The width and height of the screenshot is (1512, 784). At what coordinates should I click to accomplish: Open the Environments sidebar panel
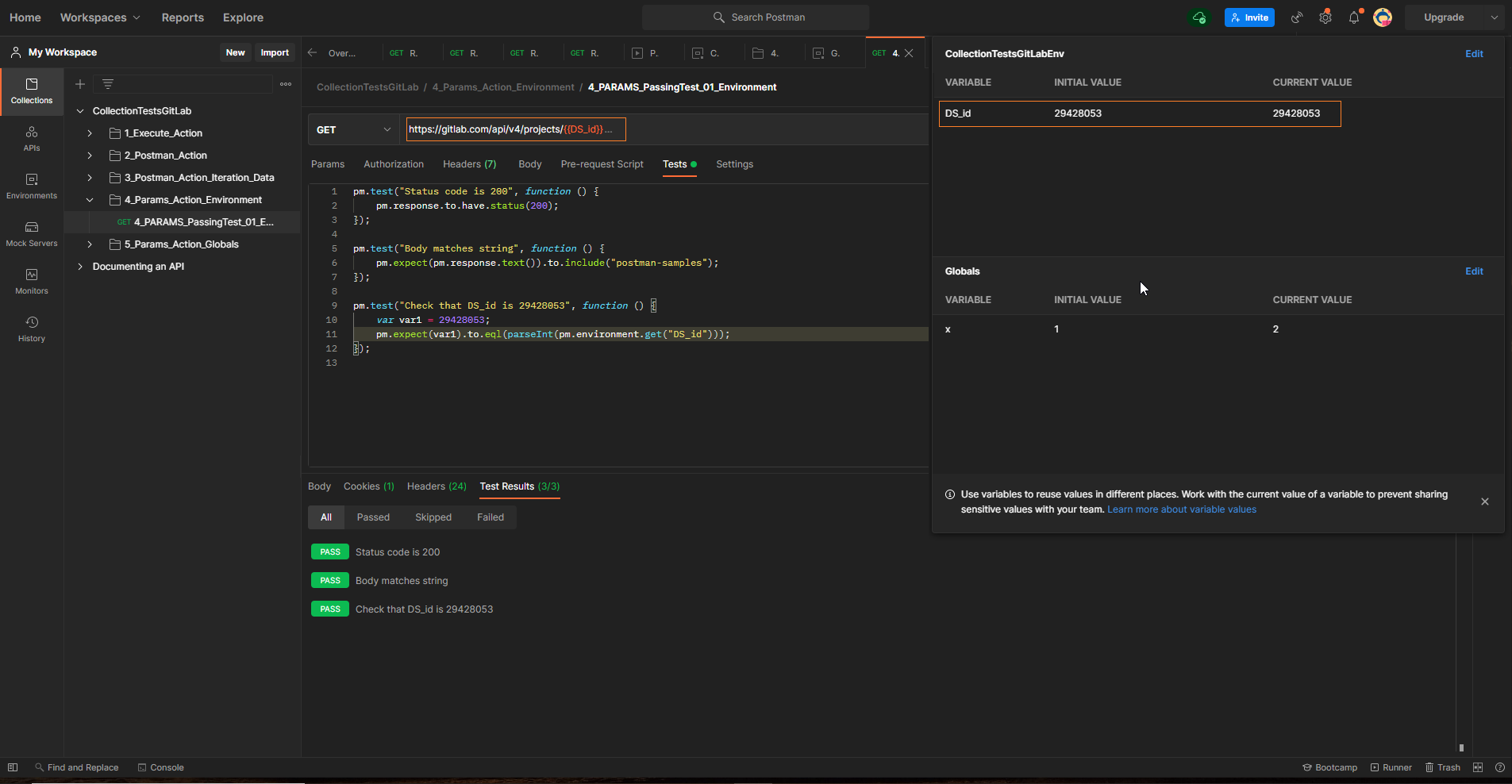[31, 186]
